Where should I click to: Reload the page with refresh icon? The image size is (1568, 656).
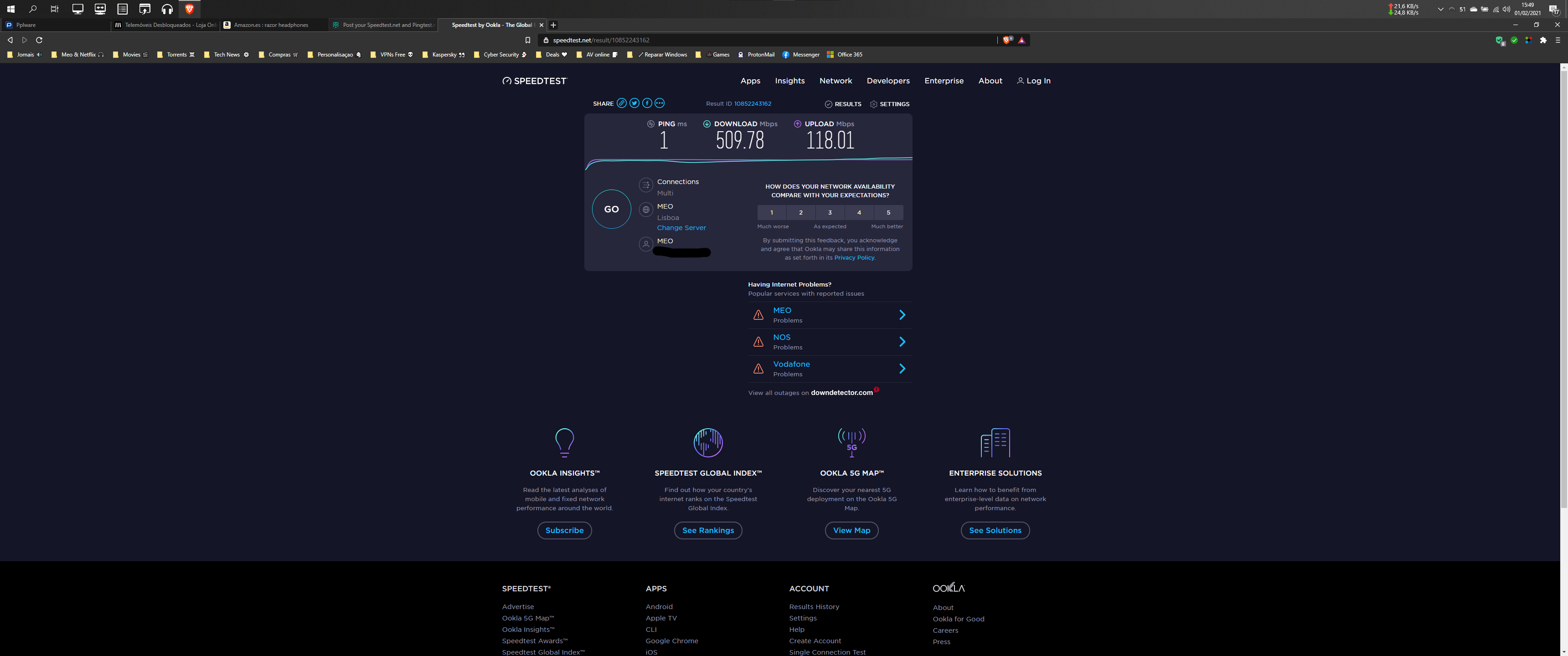[40, 40]
